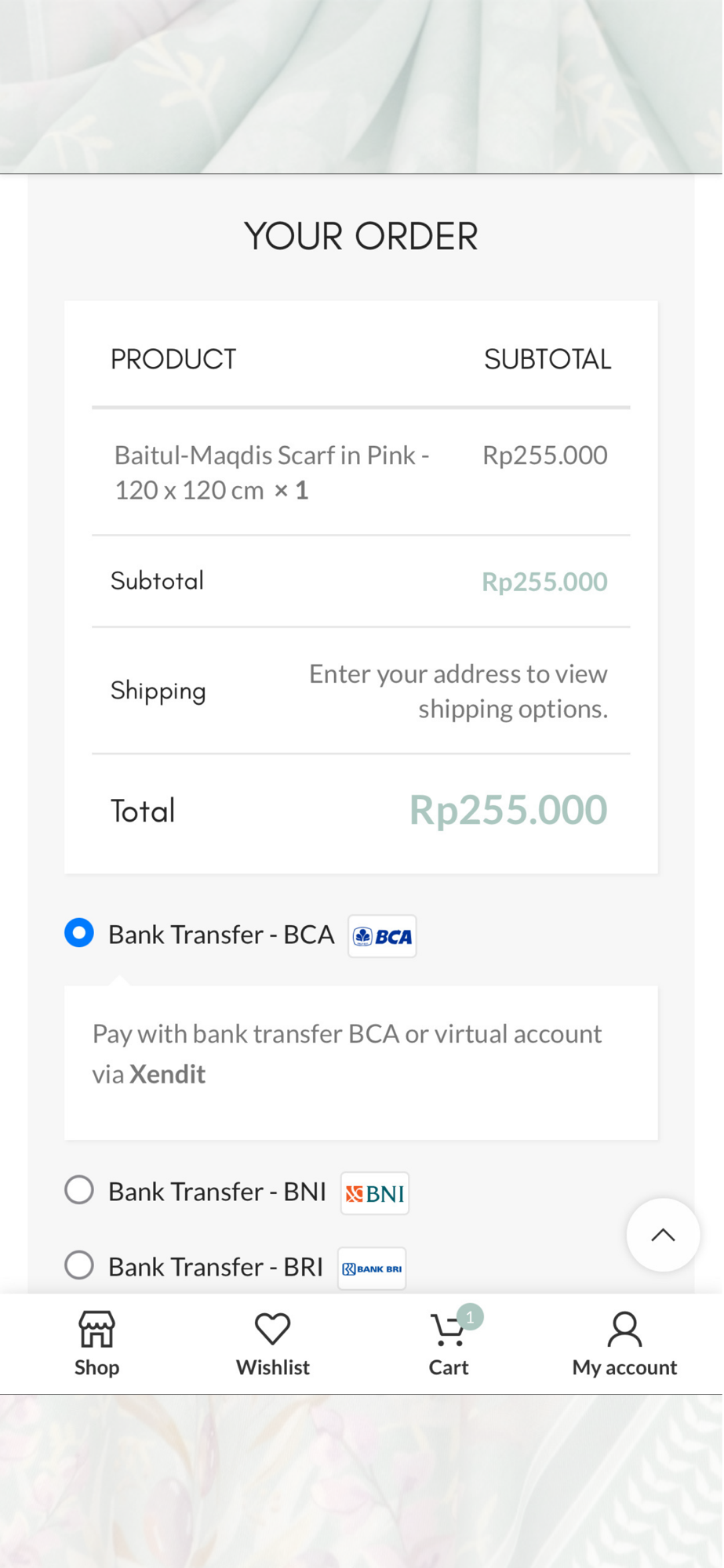Open the My account profile icon
The height and width of the screenshot is (1568, 724).
click(624, 1329)
